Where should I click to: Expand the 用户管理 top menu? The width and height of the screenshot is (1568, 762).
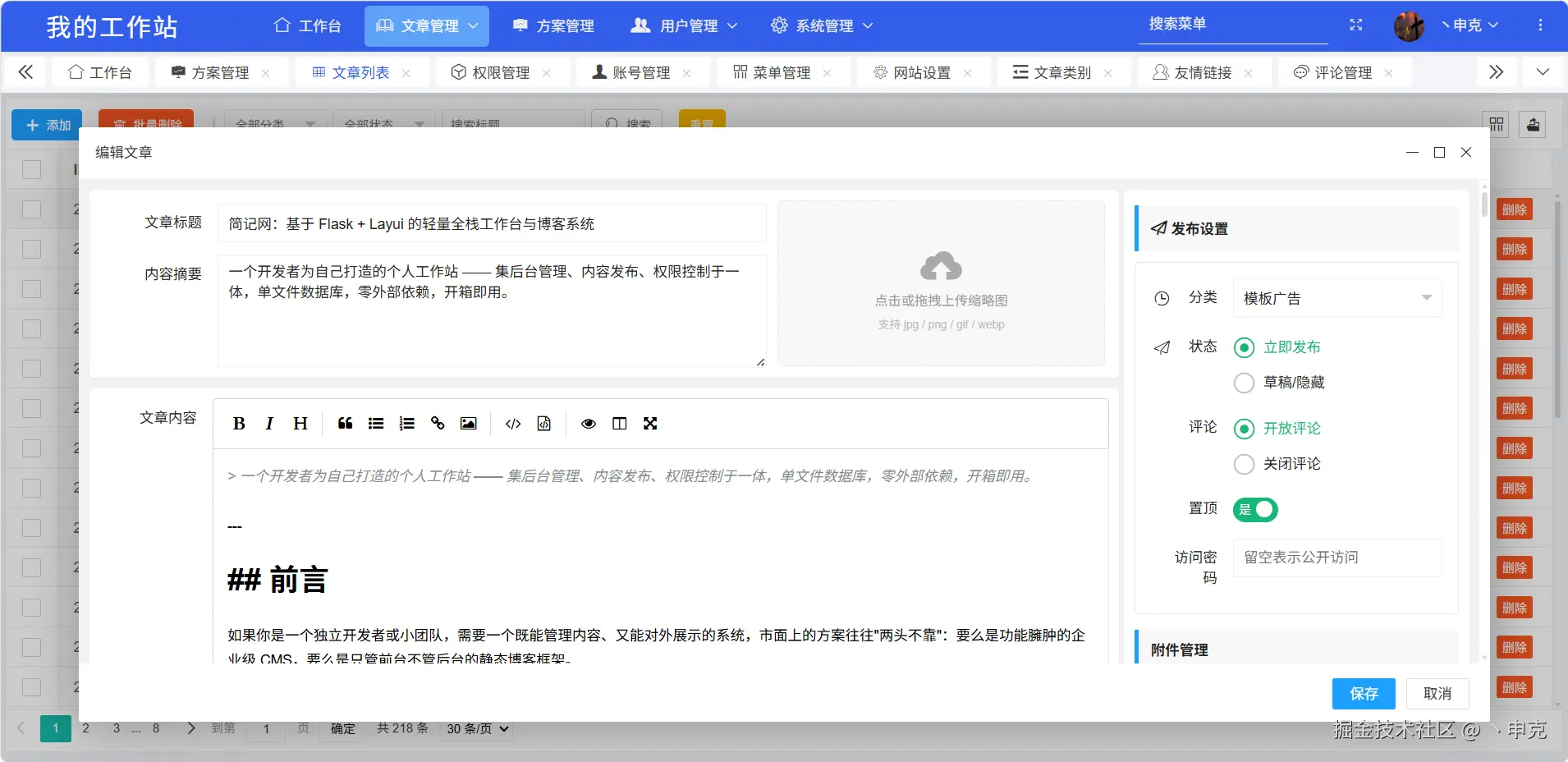point(684,26)
